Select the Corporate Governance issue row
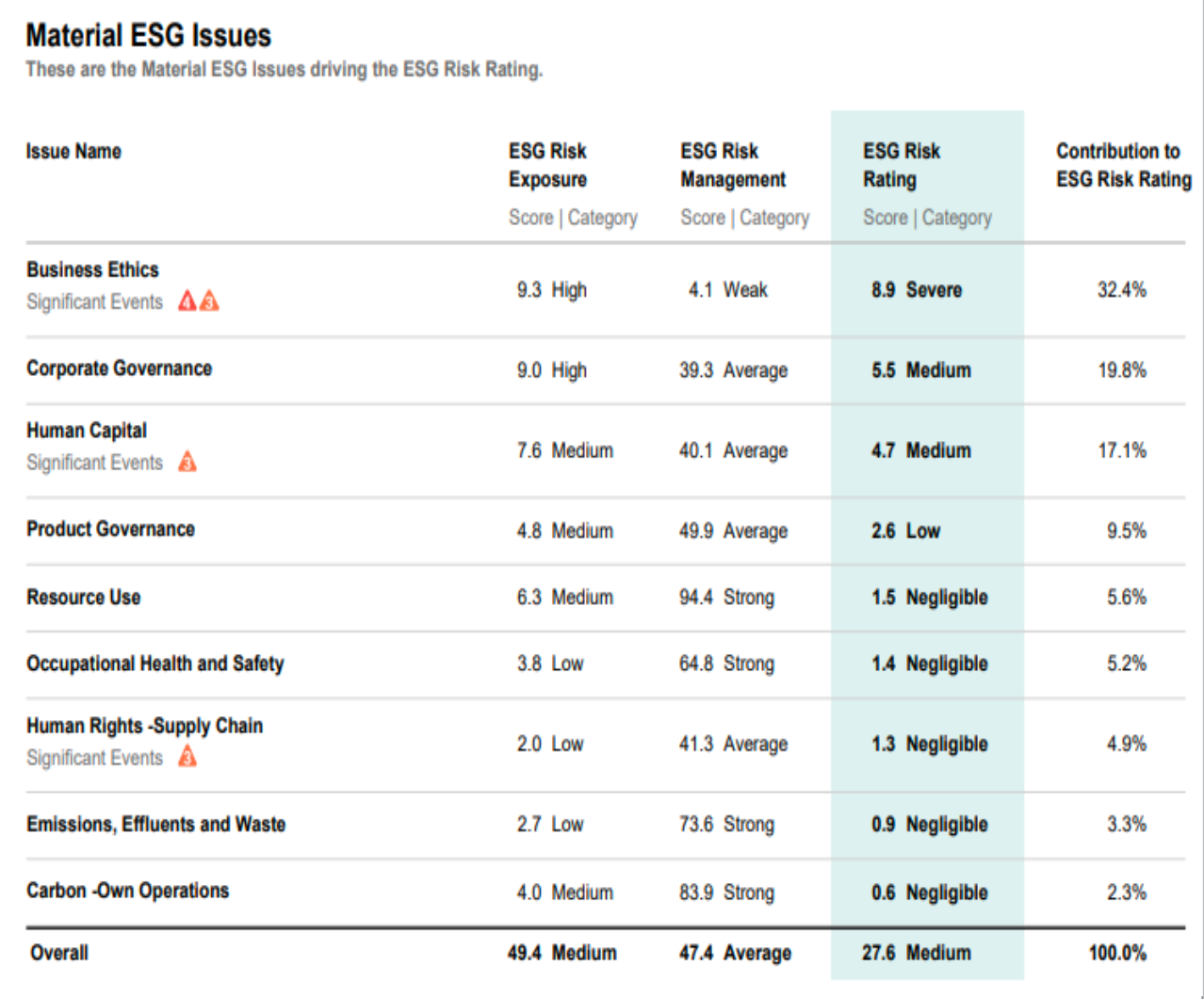1204x999 pixels. pyautogui.click(x=606, y=369)
